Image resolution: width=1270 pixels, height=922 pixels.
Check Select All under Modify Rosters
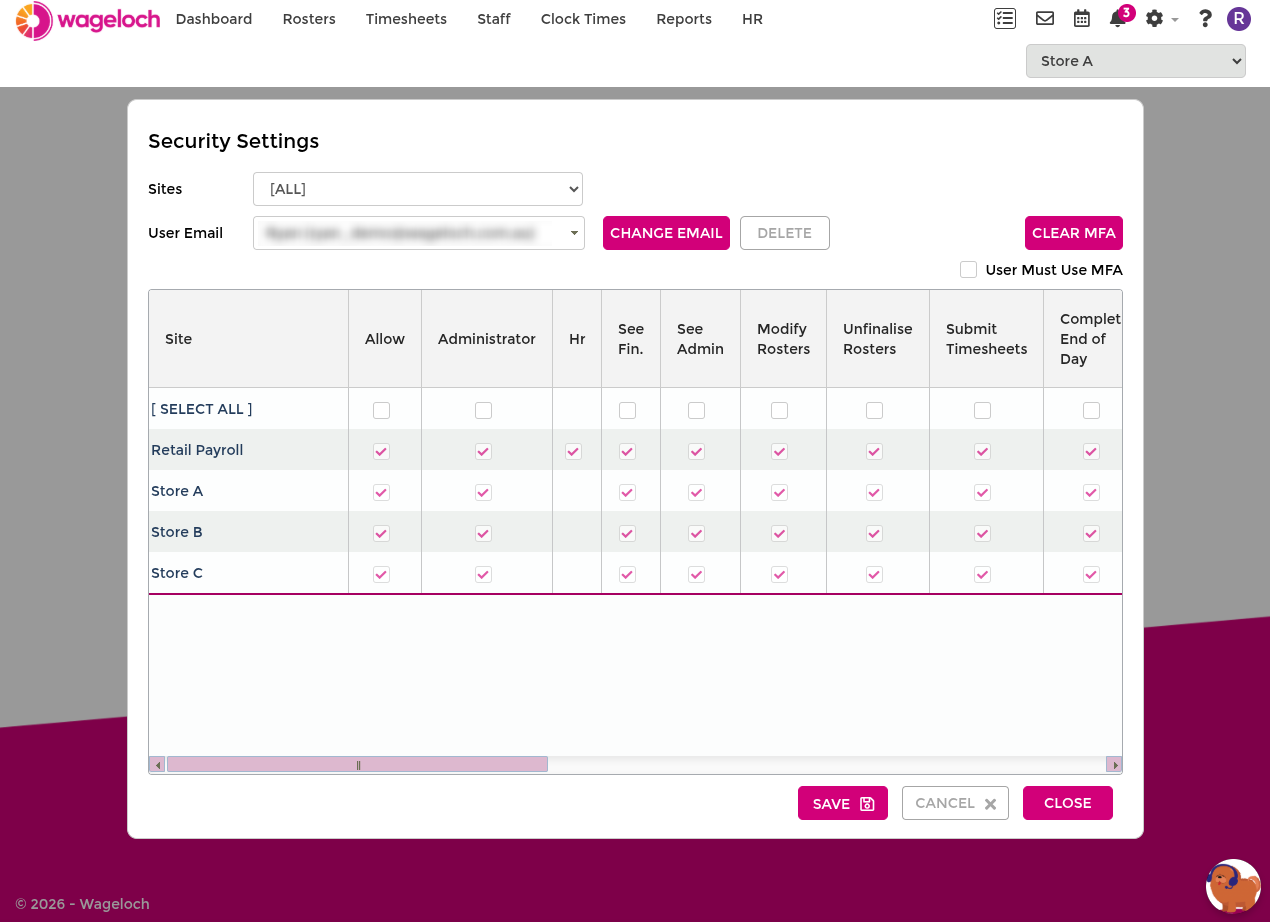coord(779,410)
